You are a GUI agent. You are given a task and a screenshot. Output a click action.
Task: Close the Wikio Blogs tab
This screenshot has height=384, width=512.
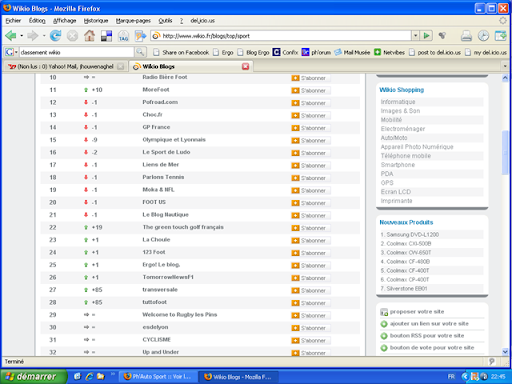coord(246,66)
